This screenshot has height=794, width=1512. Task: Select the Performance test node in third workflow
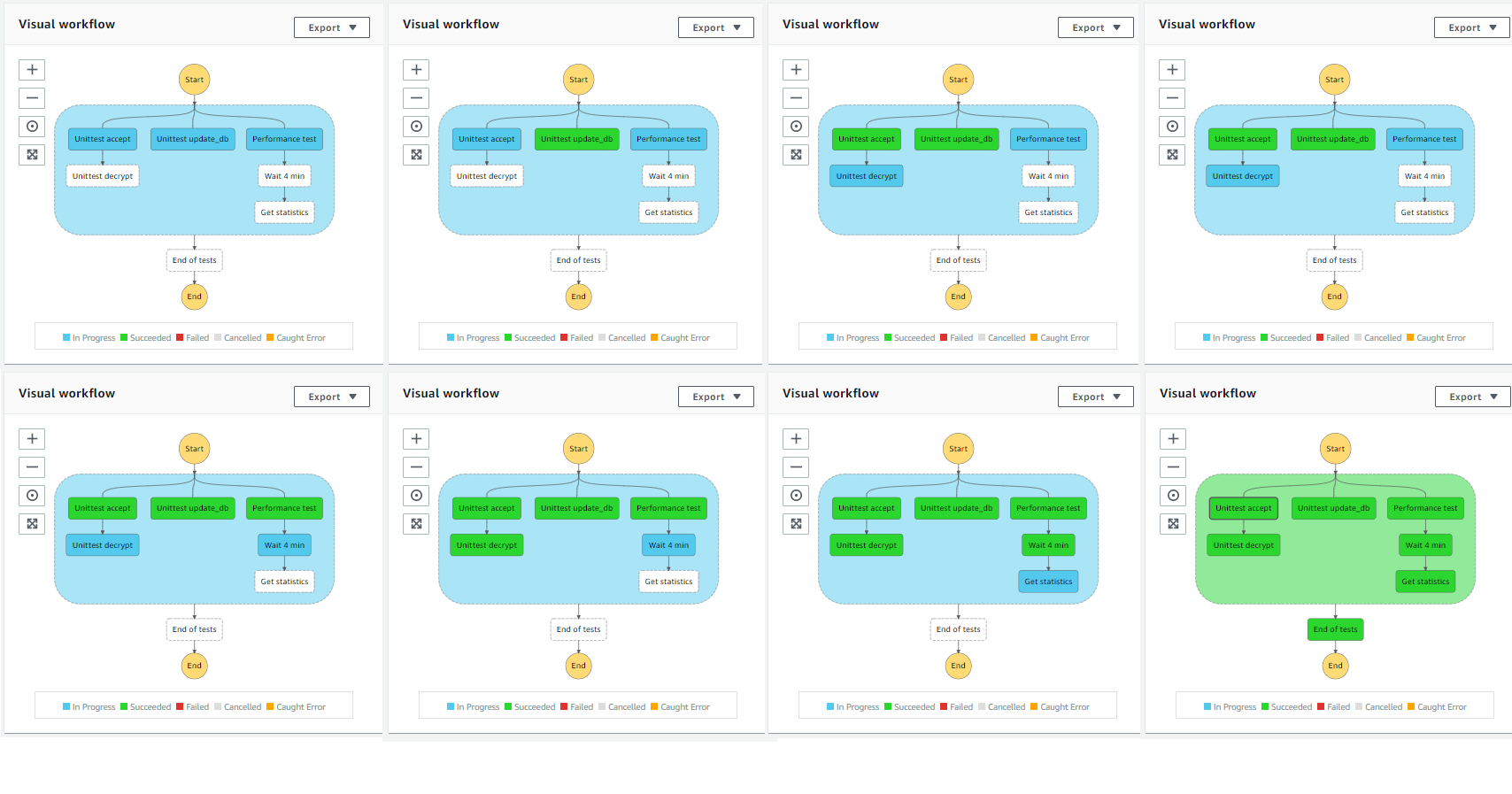(1048, 138)
